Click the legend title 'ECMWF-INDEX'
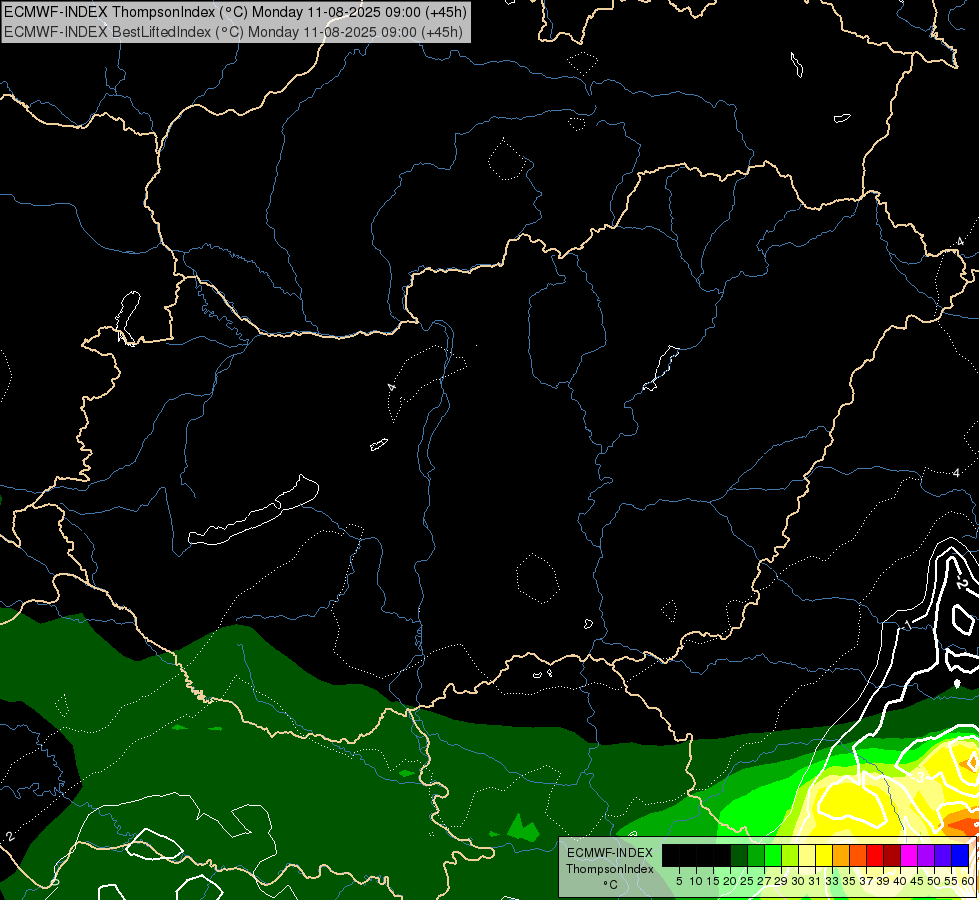Viewport: 979px width, 900px height. point(610,853)
